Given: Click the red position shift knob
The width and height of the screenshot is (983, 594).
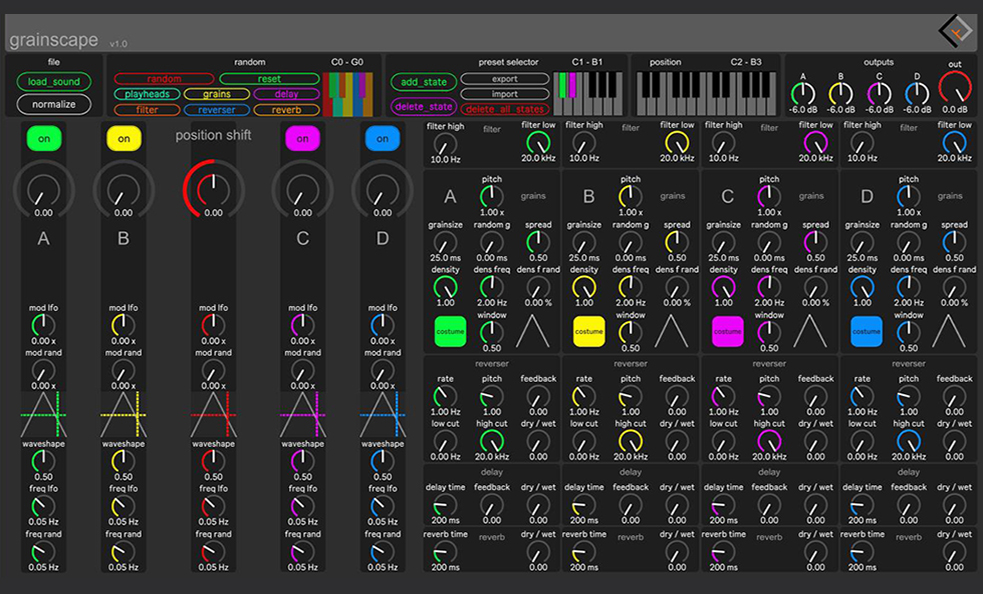Looking at the screenshot, I should 213,188.
